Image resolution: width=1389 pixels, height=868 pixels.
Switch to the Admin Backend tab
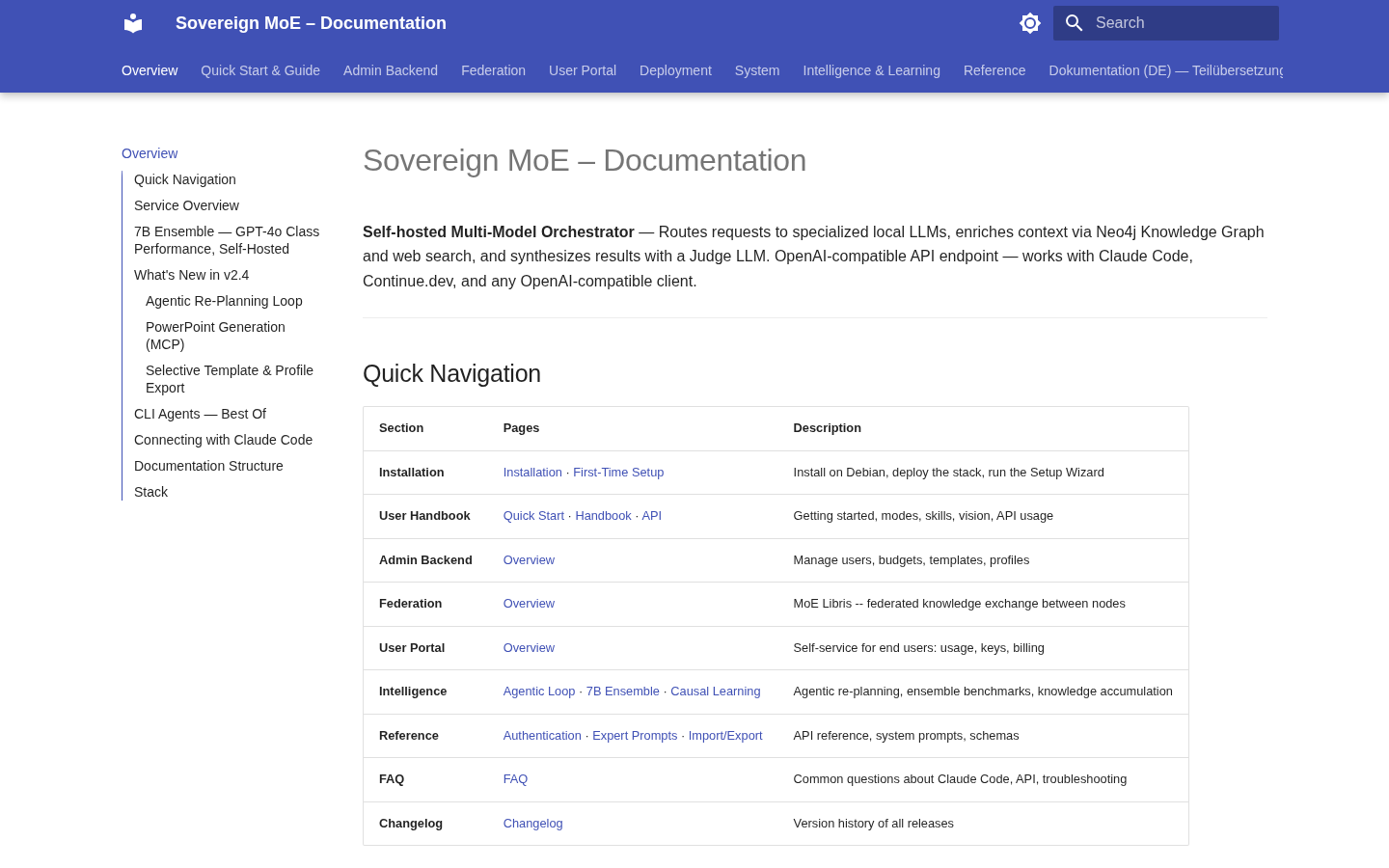[x=391, y=70]
